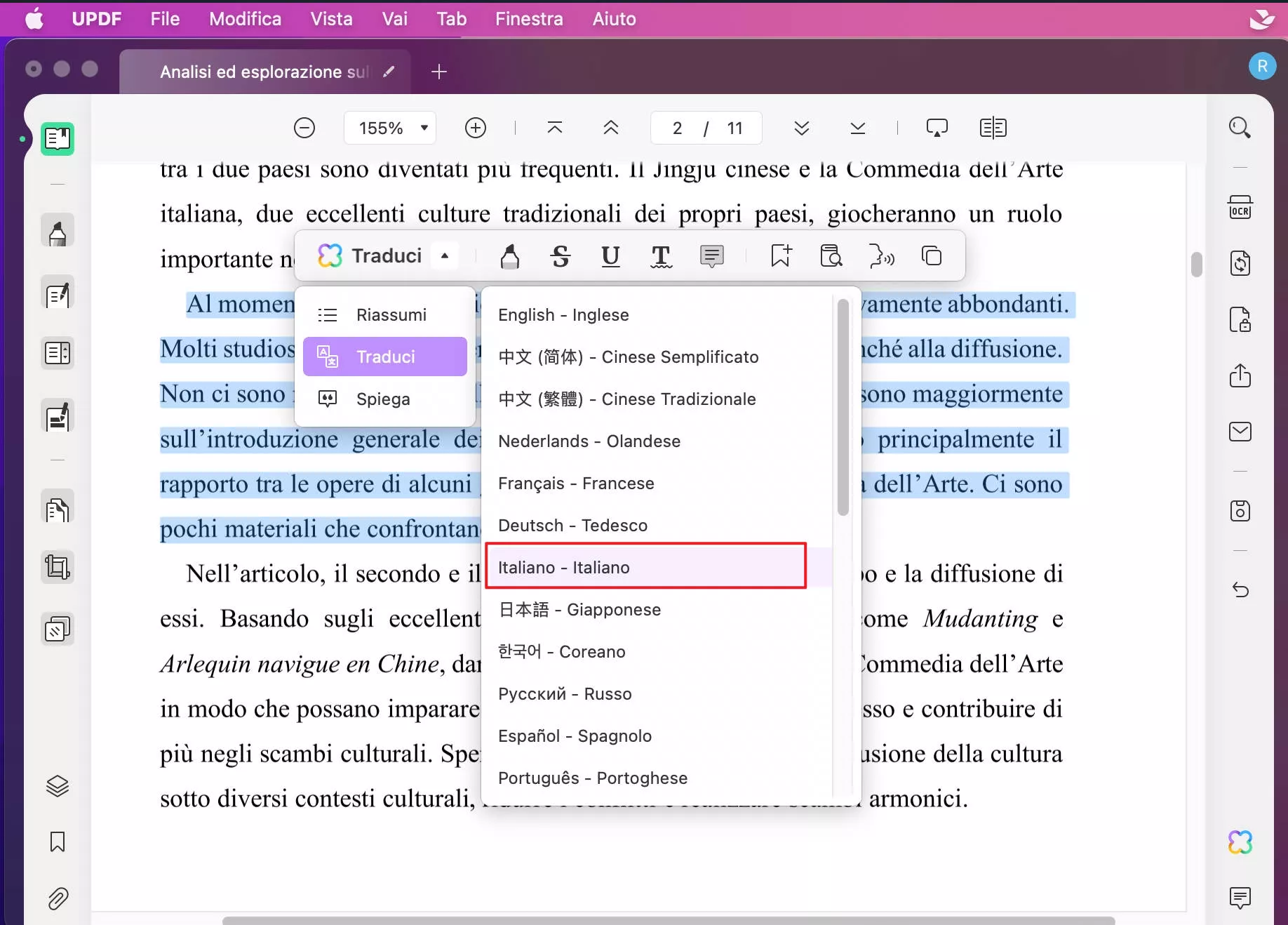
Task: Select Deutsch - Tedesco language
Action: [658, 525]
